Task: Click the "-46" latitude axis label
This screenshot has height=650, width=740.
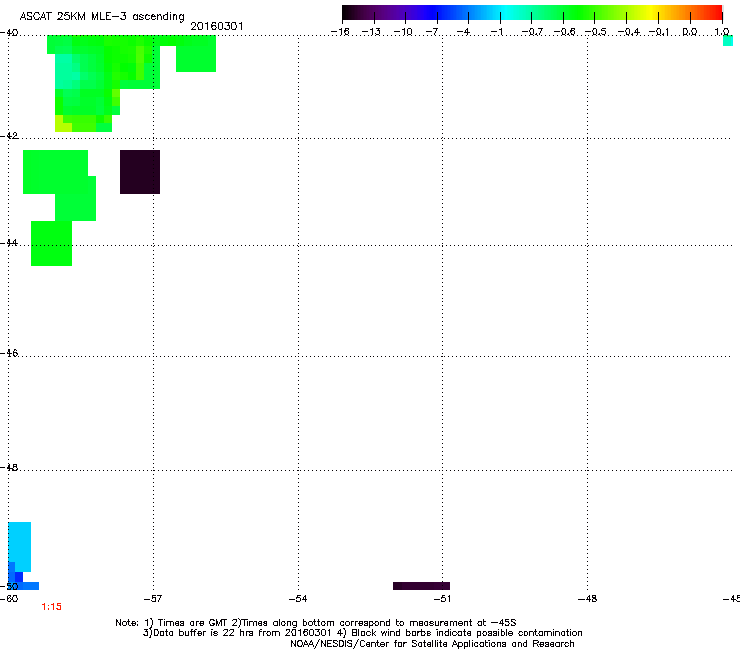Action: [9, 353]
